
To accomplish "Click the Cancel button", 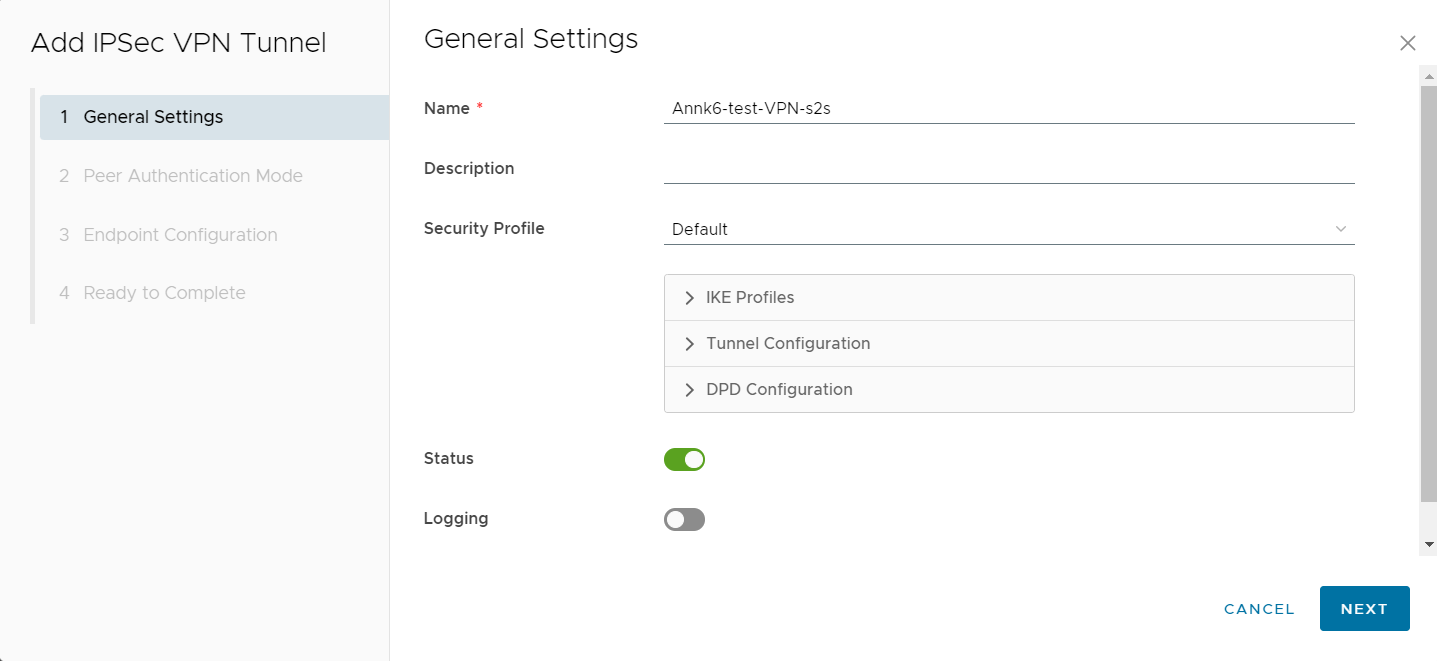I will click(x=1259, y=609).
